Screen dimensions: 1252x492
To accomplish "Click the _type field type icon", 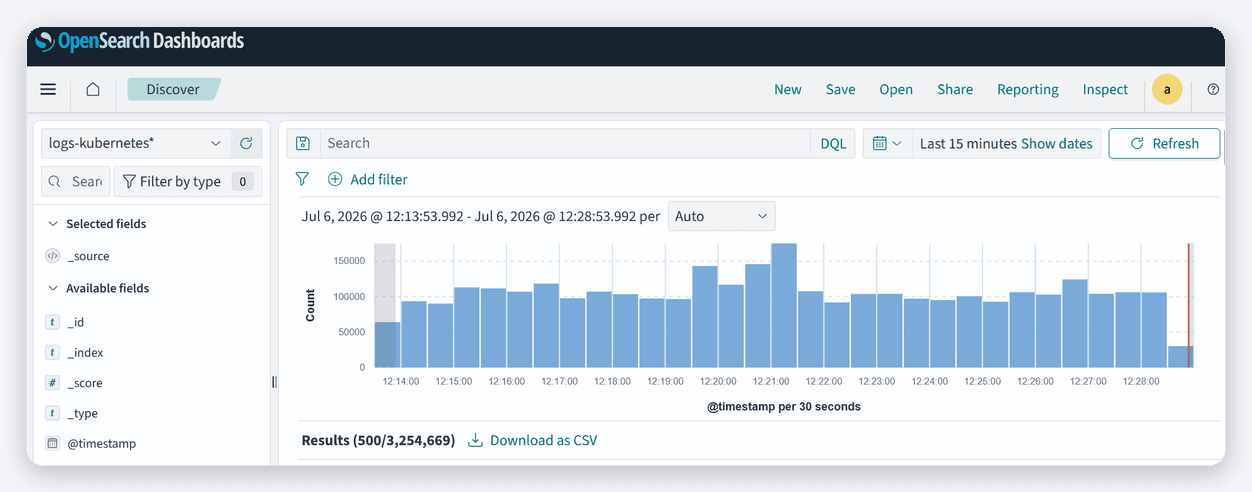I will coord(53,413).
